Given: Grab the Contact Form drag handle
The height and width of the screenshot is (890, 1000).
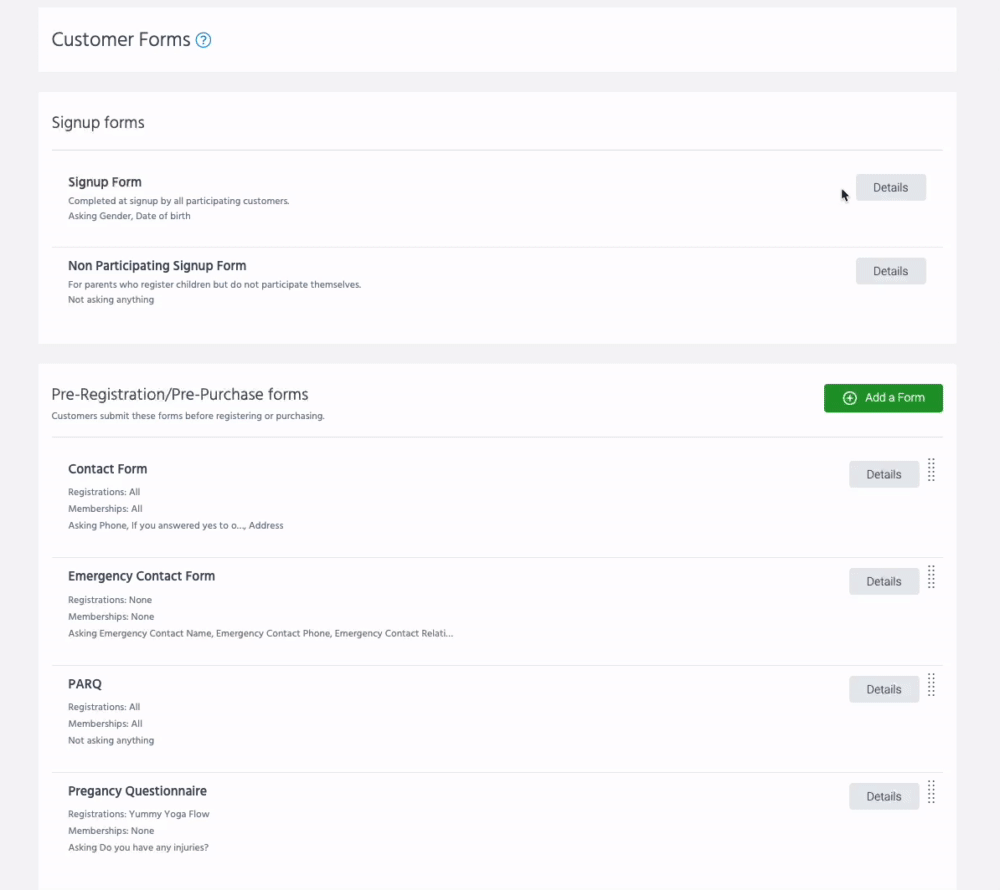Looking at the screenshot, I should click(931, 470).
